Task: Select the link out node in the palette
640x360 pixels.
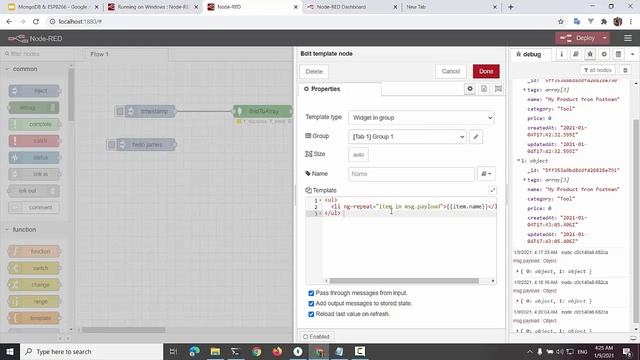Action: point(33,191)
